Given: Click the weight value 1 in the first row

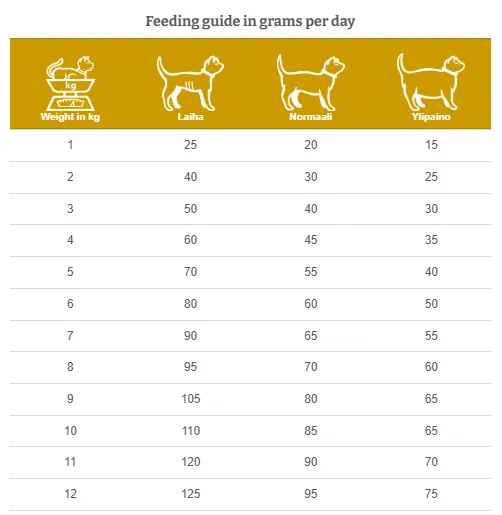Looking at the screenshot, I should [70, 145].
